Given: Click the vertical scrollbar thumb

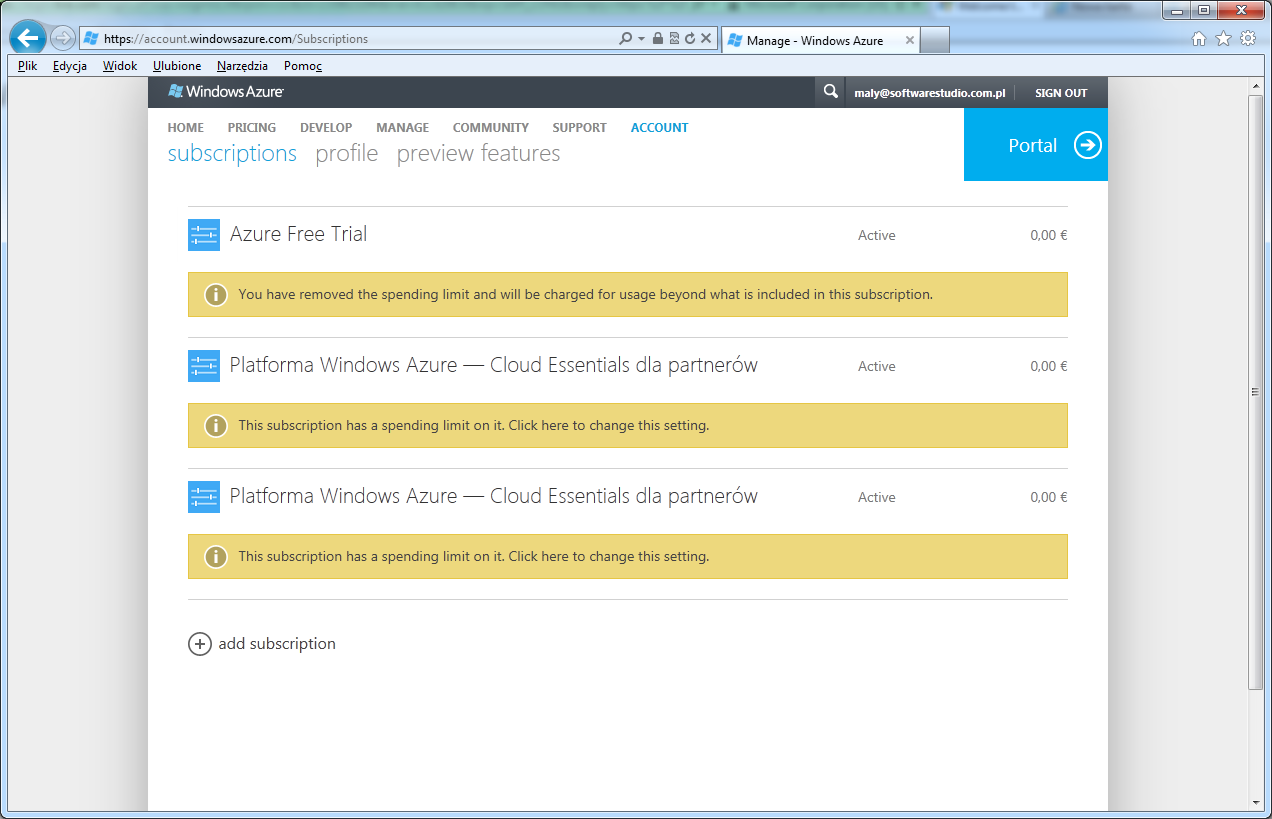Looking at the screenshot, I should coord(1256,392).
